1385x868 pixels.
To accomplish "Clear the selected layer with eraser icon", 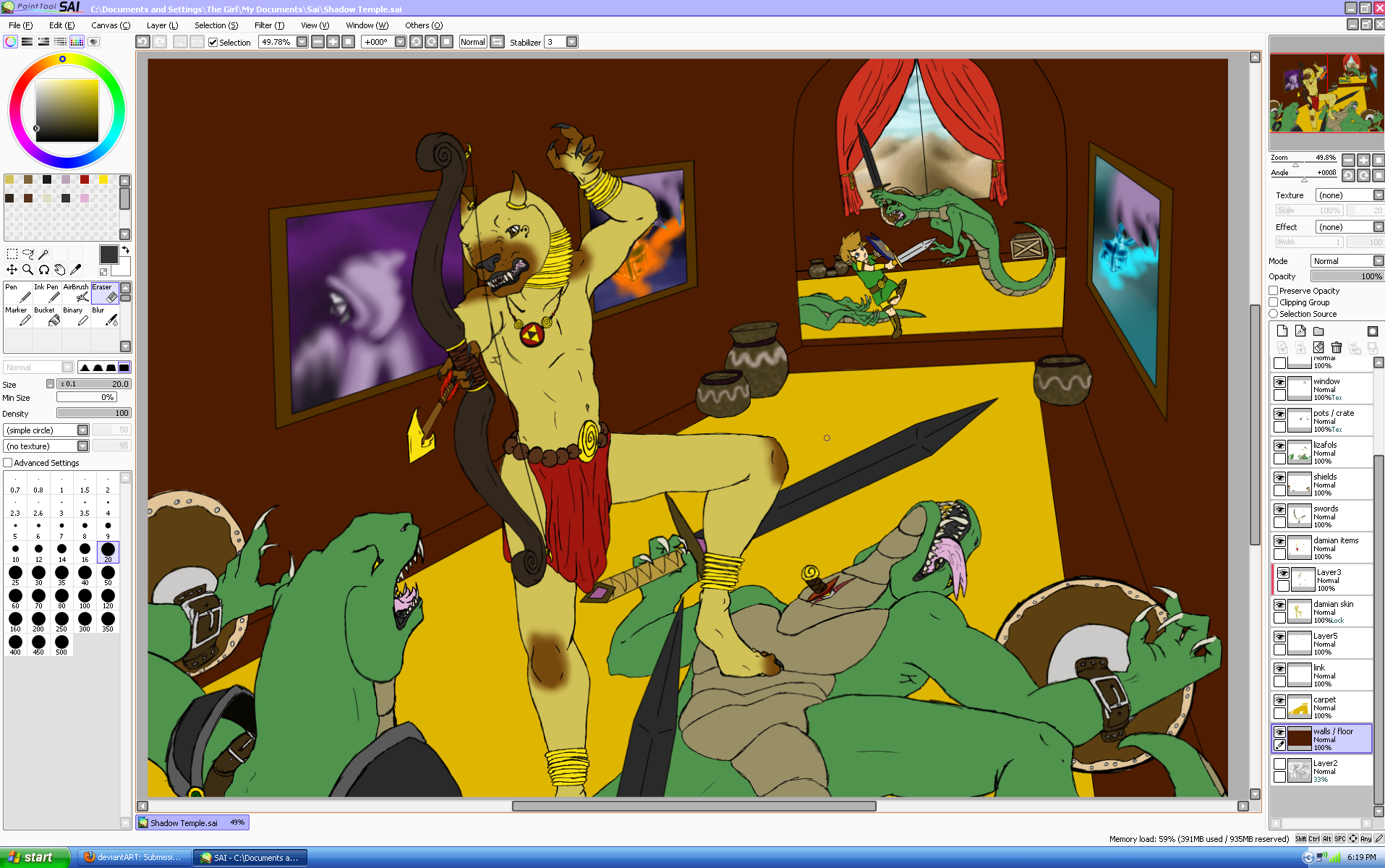I will (1318, 348).
